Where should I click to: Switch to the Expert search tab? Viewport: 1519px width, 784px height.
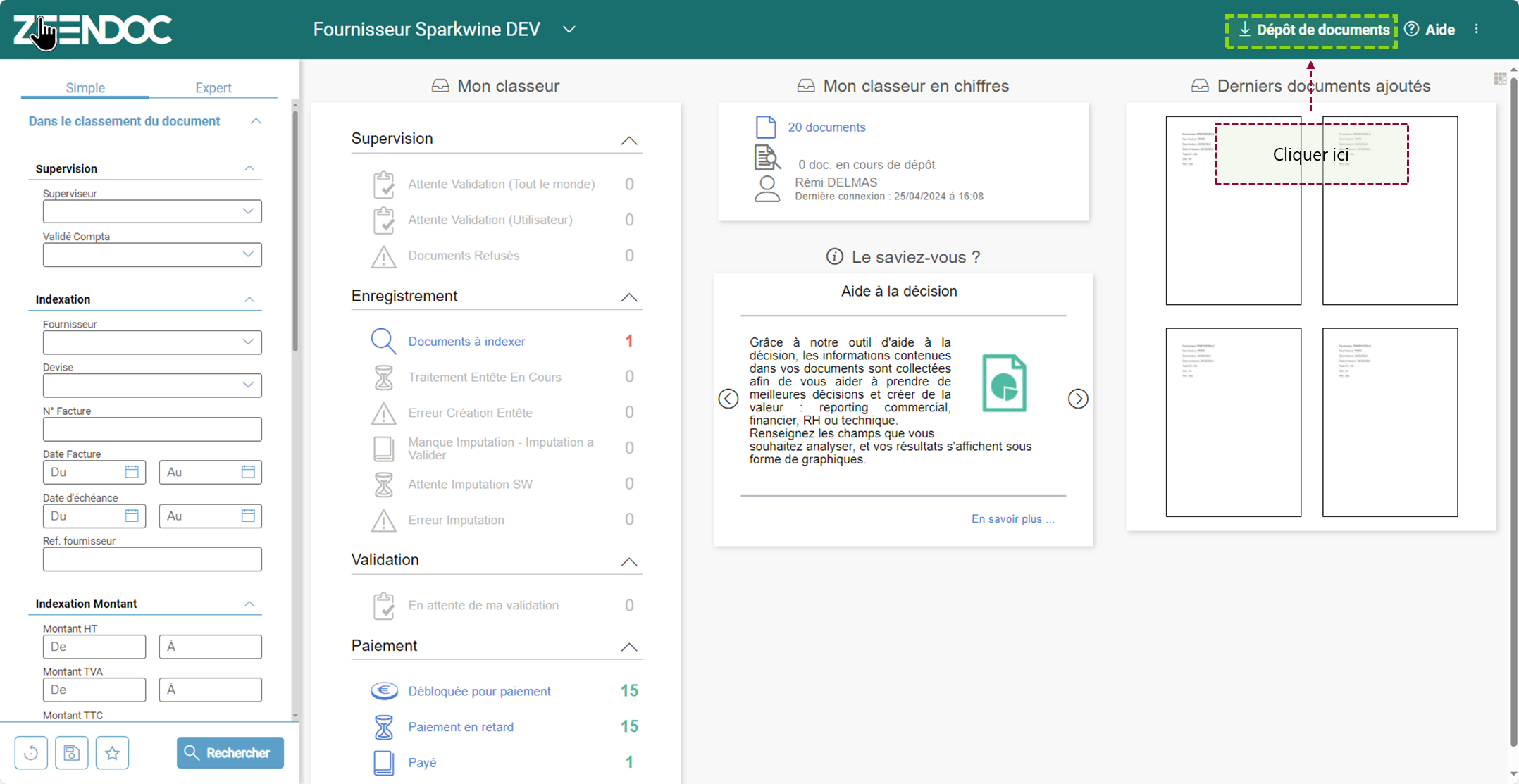[213, 87]
